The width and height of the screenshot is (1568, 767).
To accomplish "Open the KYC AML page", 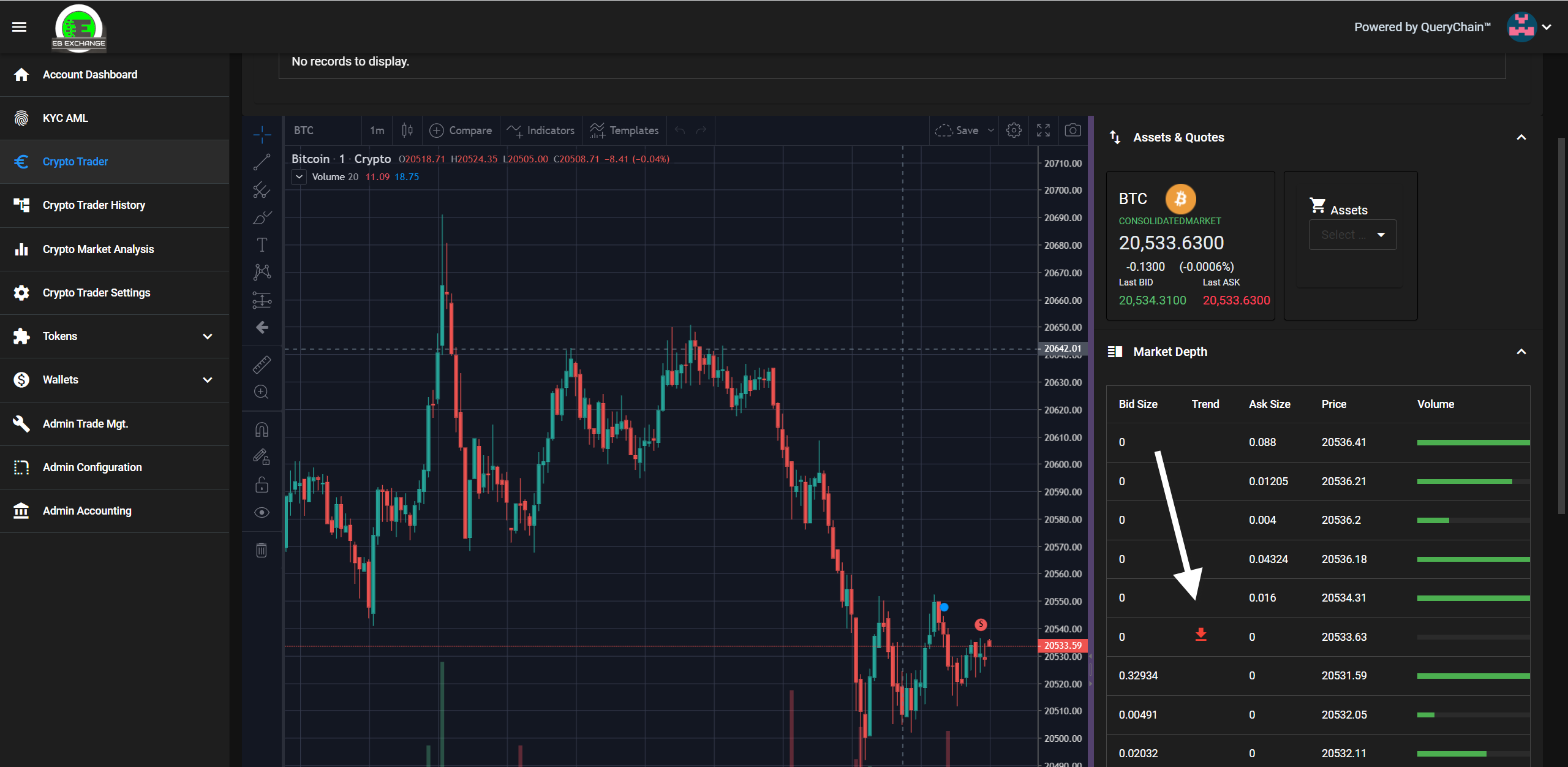I will click(x=115, y=118).
